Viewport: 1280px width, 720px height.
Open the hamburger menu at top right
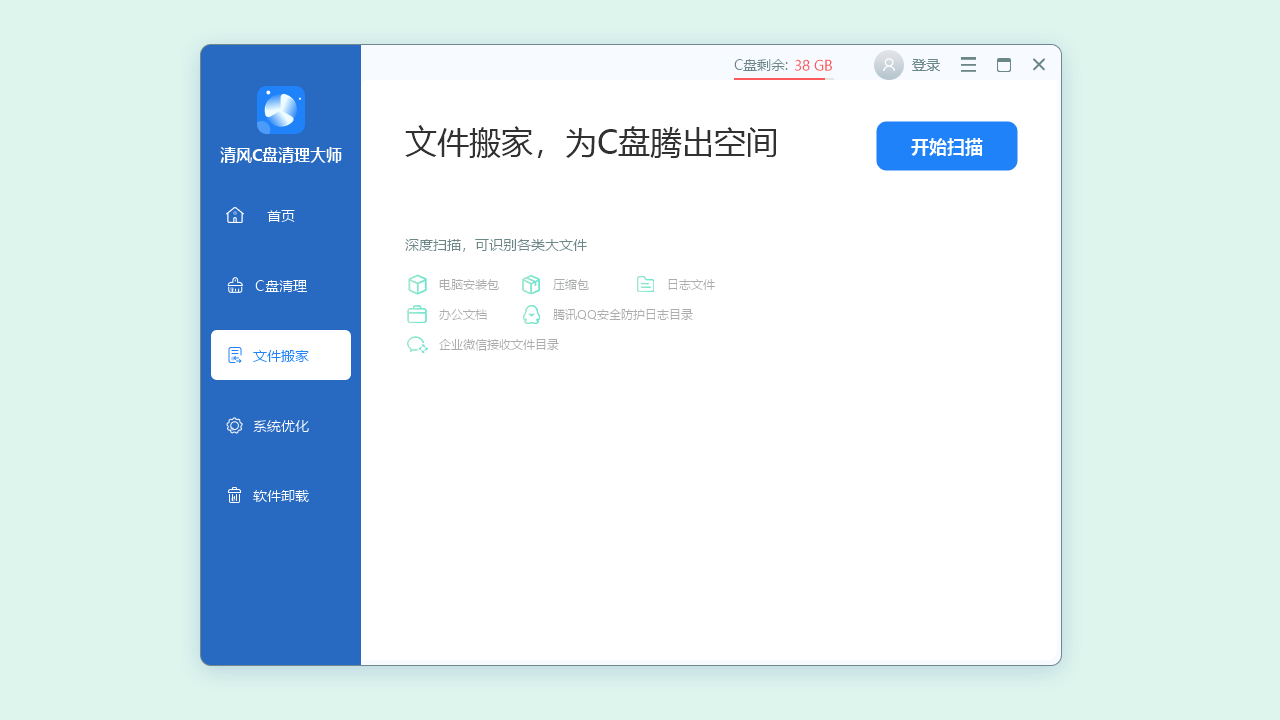click(967, 64)
